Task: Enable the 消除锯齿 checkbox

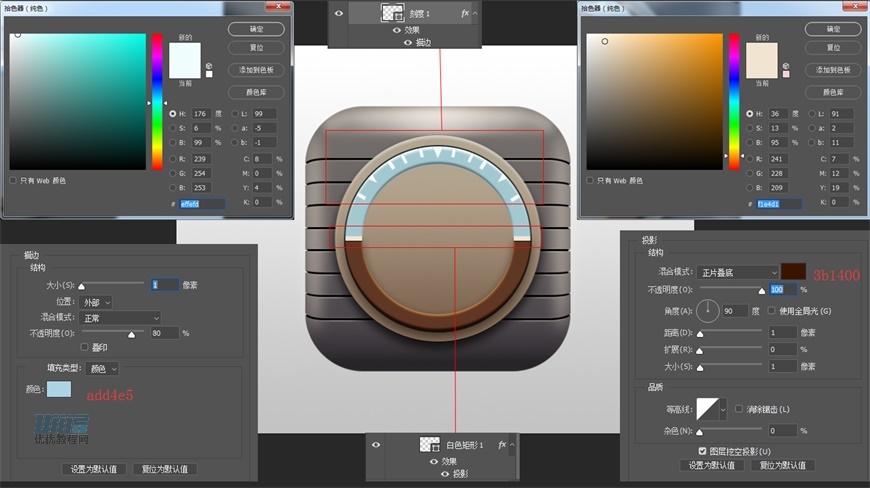Action: click(739, 409)
